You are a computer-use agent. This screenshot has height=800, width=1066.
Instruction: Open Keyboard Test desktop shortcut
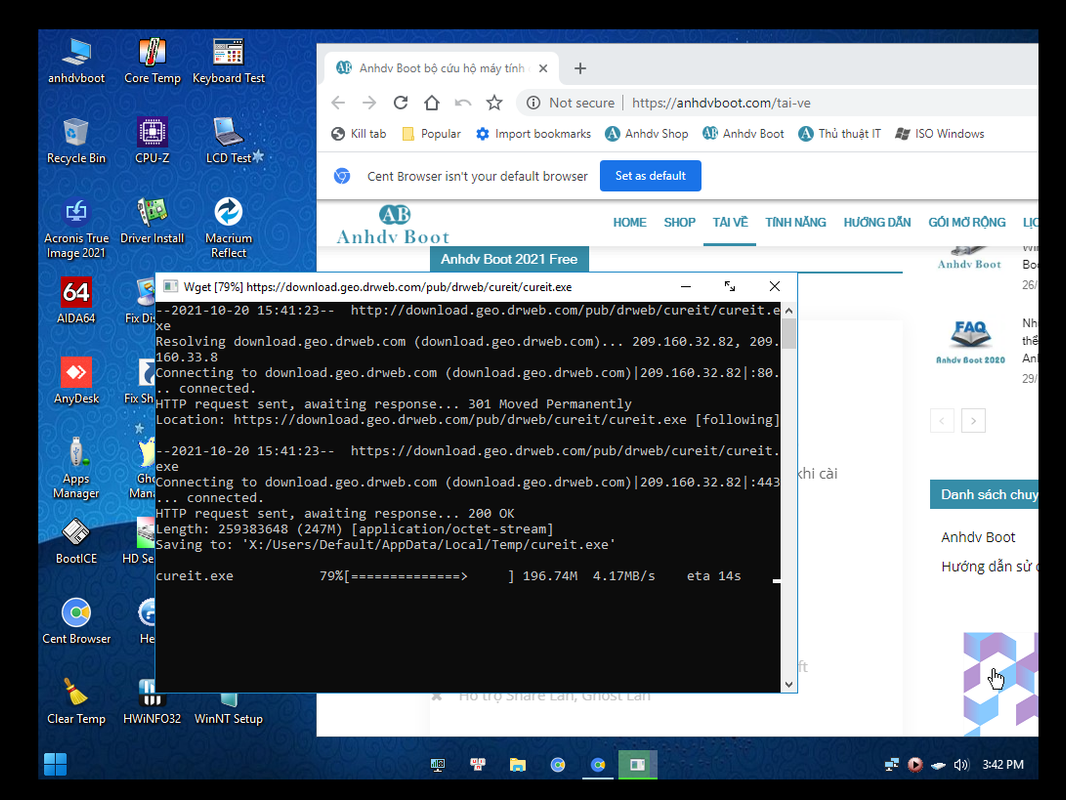coord(228,61)
